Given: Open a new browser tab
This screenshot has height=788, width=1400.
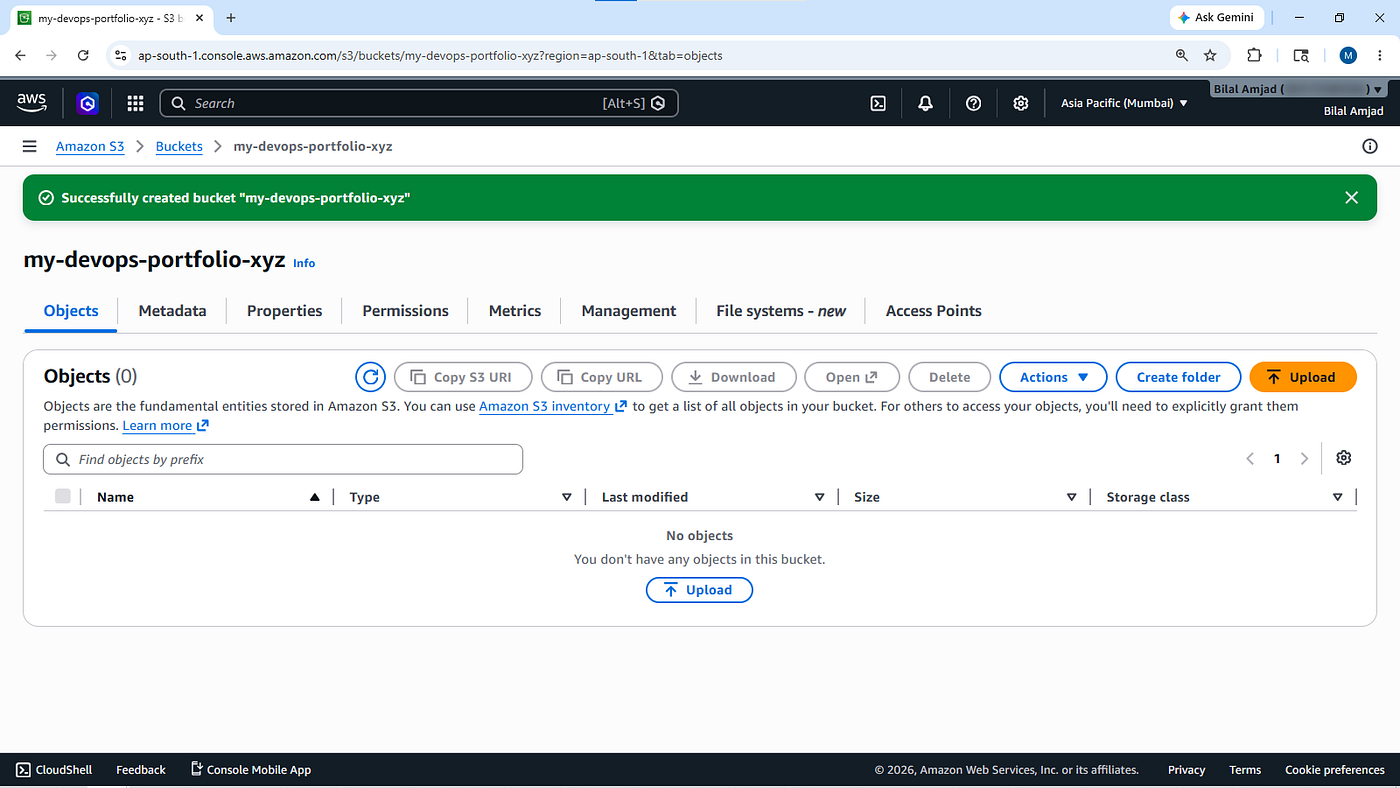Looking at the screenshot, I should pyautogui.click(x=231, y=18).
